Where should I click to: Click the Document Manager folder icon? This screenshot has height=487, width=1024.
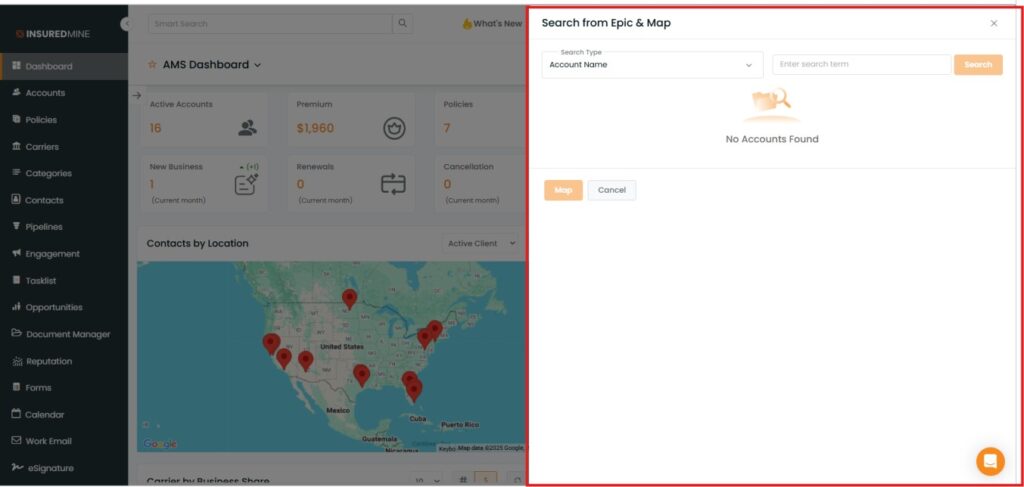(16, 334)
